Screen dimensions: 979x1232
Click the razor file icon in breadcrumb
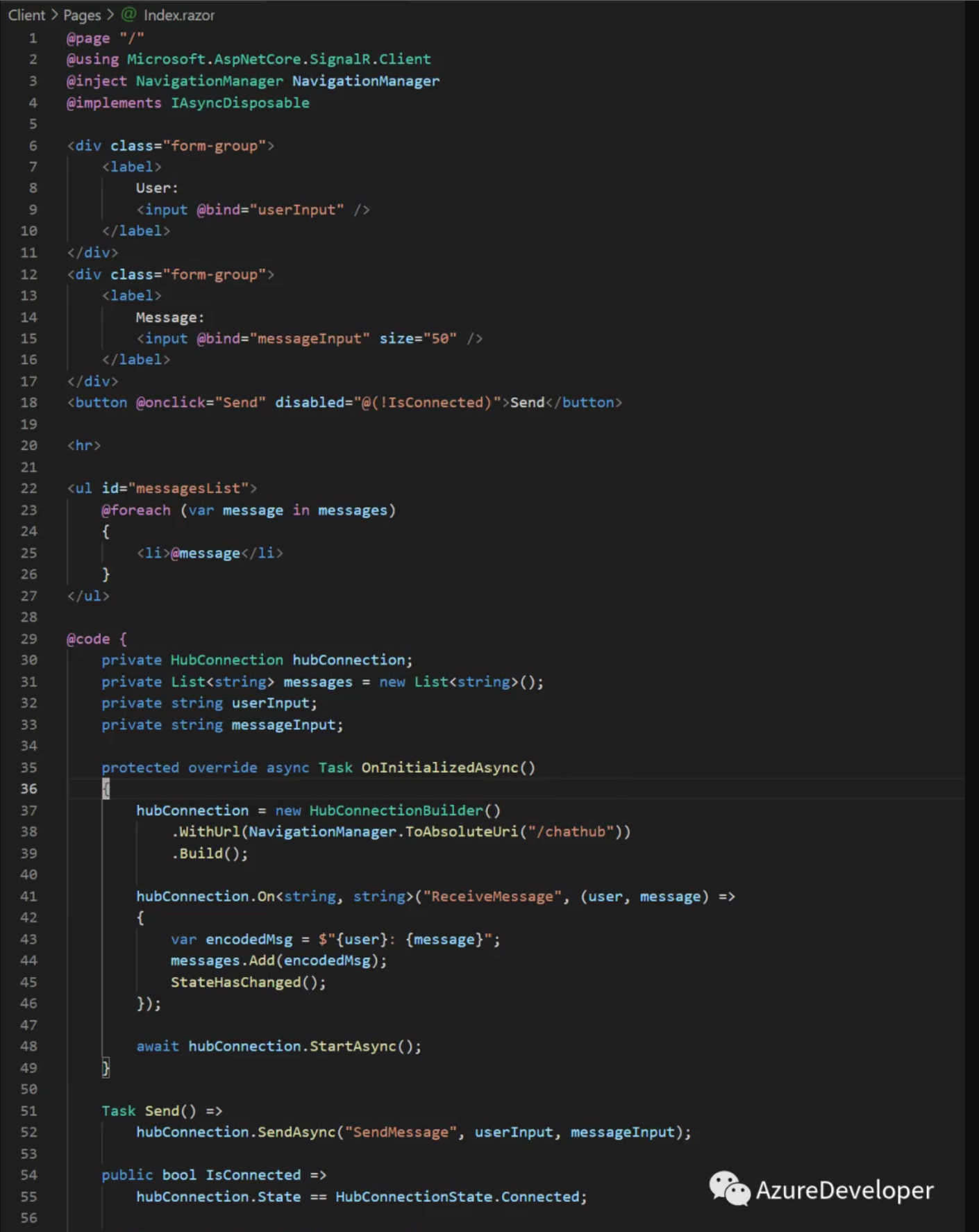[129, 14]
